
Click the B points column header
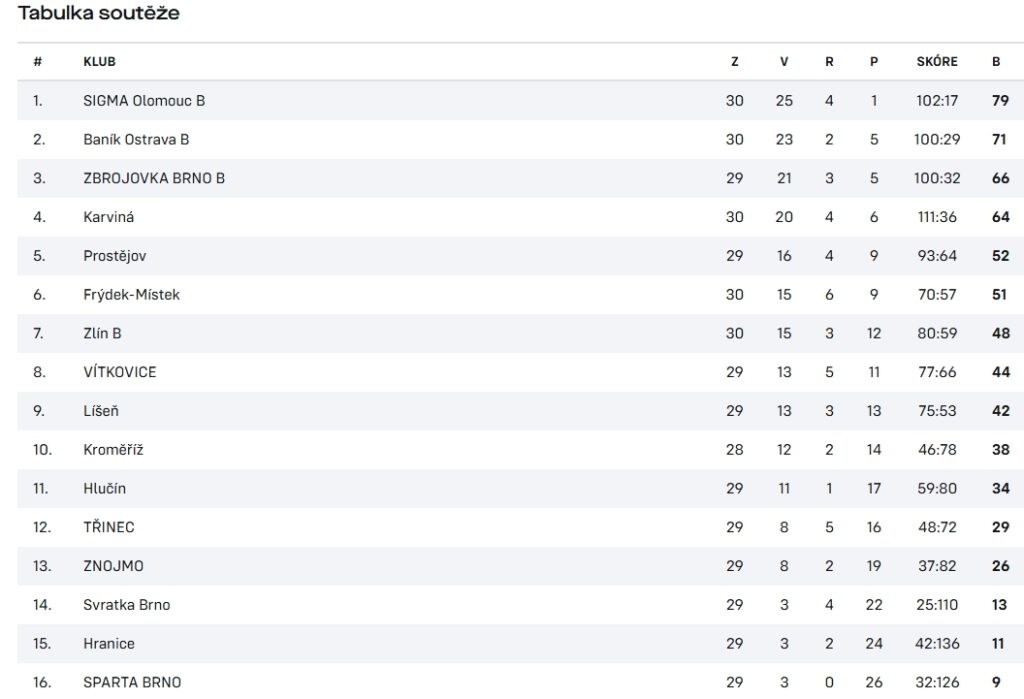coord(996,61)
